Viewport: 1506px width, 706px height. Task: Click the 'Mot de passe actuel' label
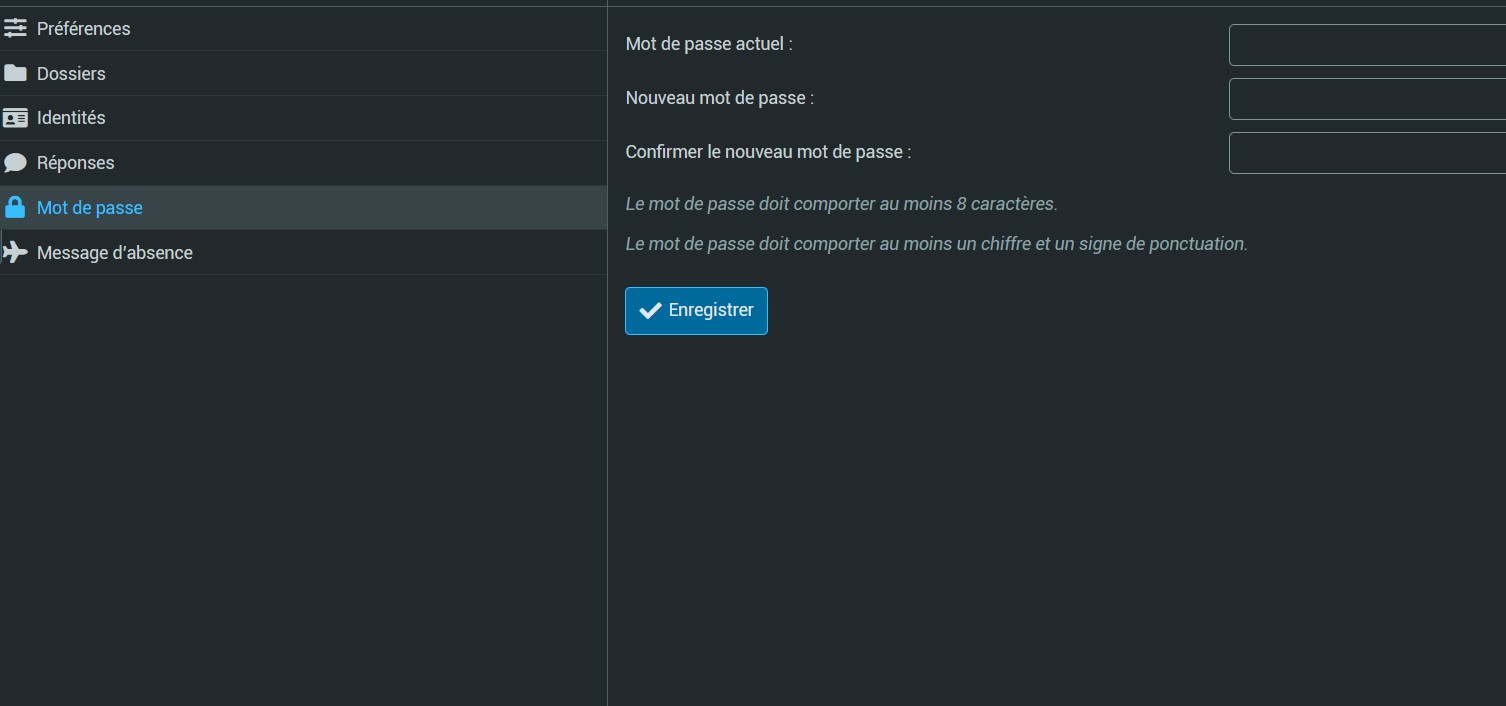pyautogui.click(x=709, y=44)
